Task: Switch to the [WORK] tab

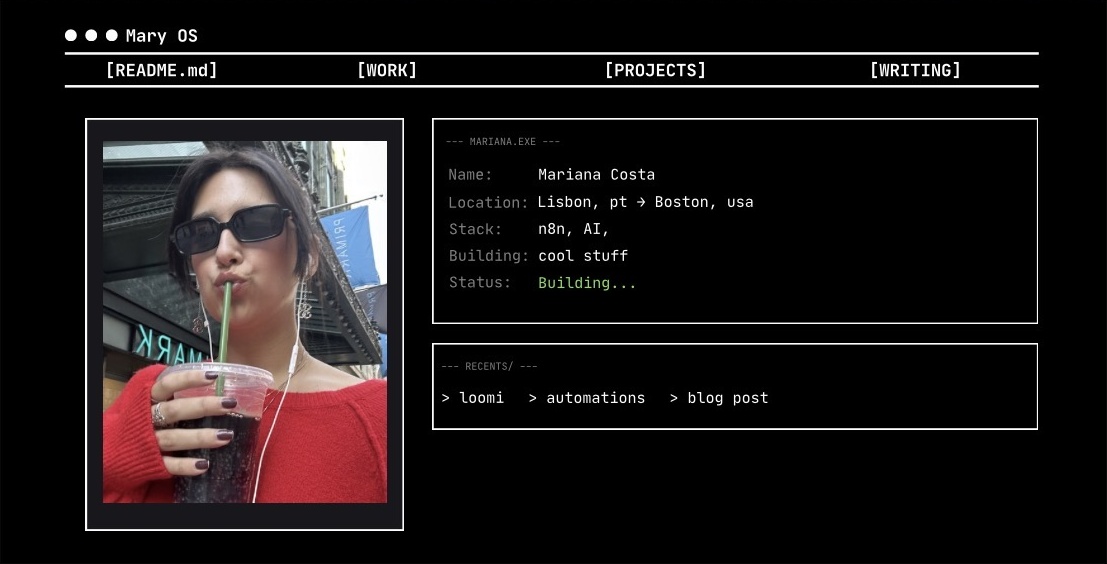Action: [387, 70]
